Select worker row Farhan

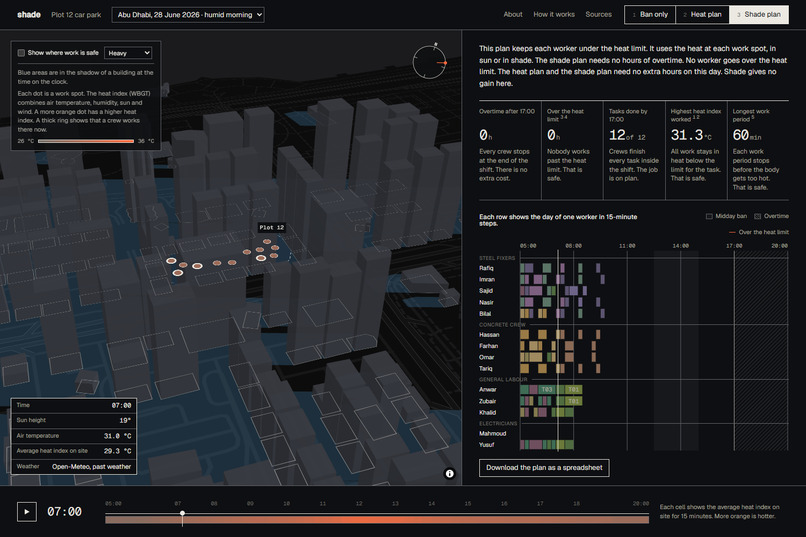click(633, 346)
